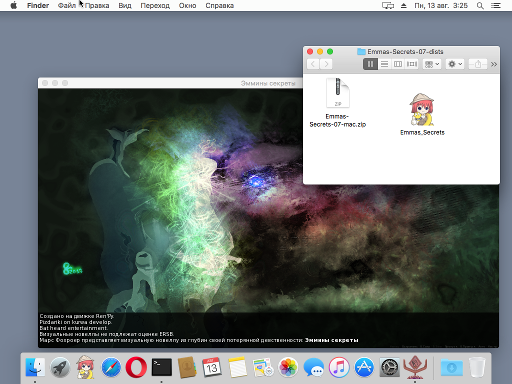Expand hidden toolbar items chevron

click(x=494, y=64)
